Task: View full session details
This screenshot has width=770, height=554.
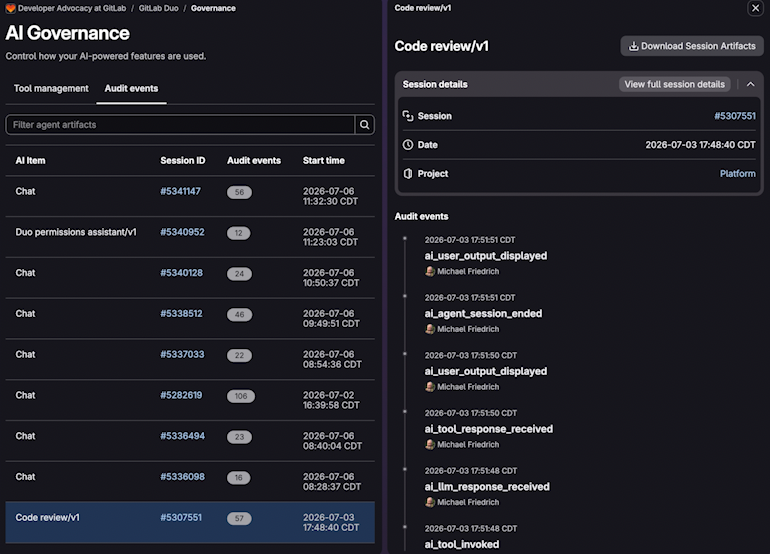Action: pos(674,84)
